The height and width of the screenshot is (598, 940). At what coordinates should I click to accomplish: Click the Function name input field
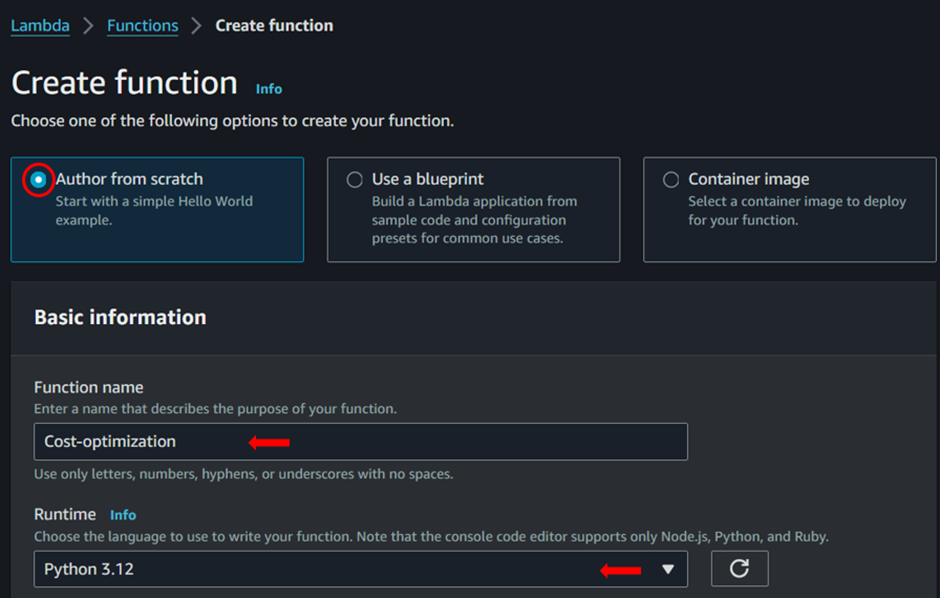(x=360, y=441)
